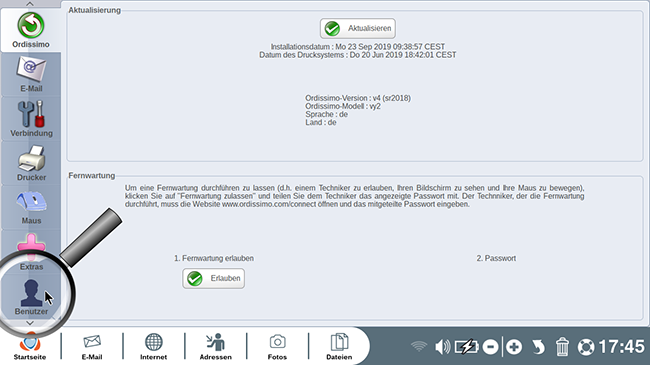The width and height of the screenshot is (650, 365).
Task: Open Adressen from the bottom app bar
Action: [216, 347]
